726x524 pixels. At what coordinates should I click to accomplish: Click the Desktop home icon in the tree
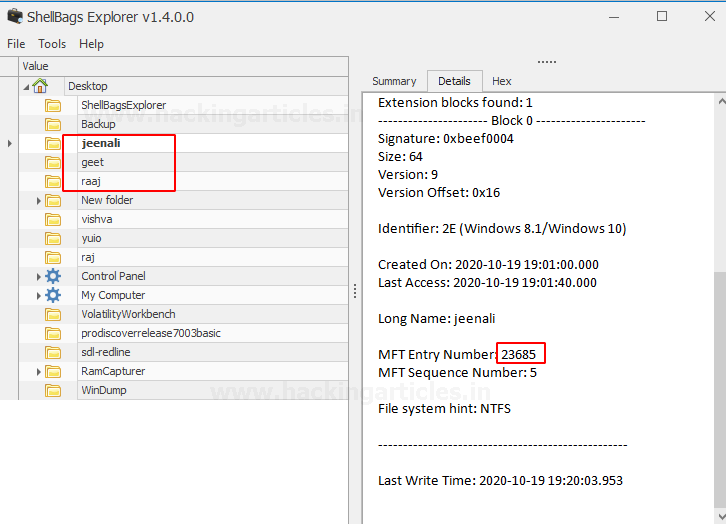[x=40, y=86]
